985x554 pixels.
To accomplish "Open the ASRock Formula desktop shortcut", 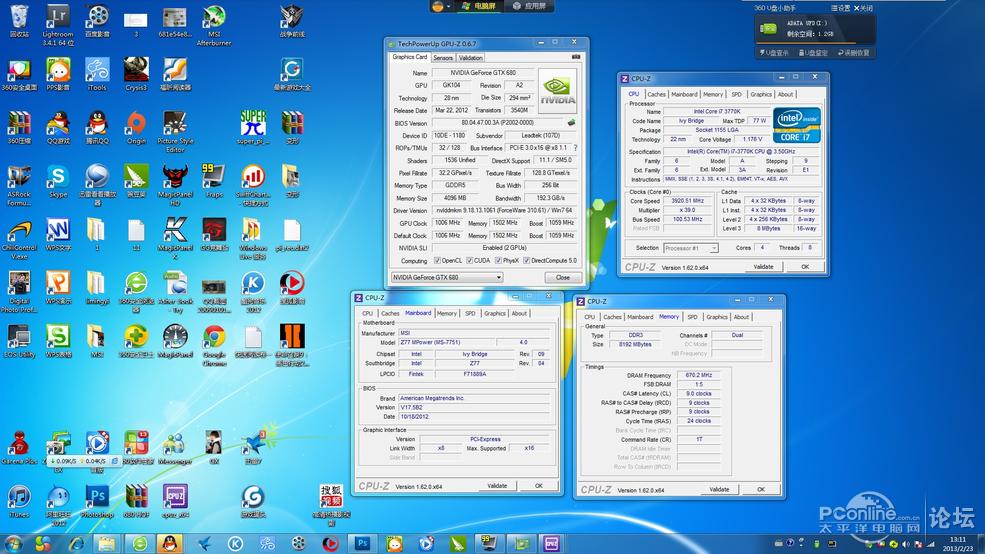I will (19, 185).
